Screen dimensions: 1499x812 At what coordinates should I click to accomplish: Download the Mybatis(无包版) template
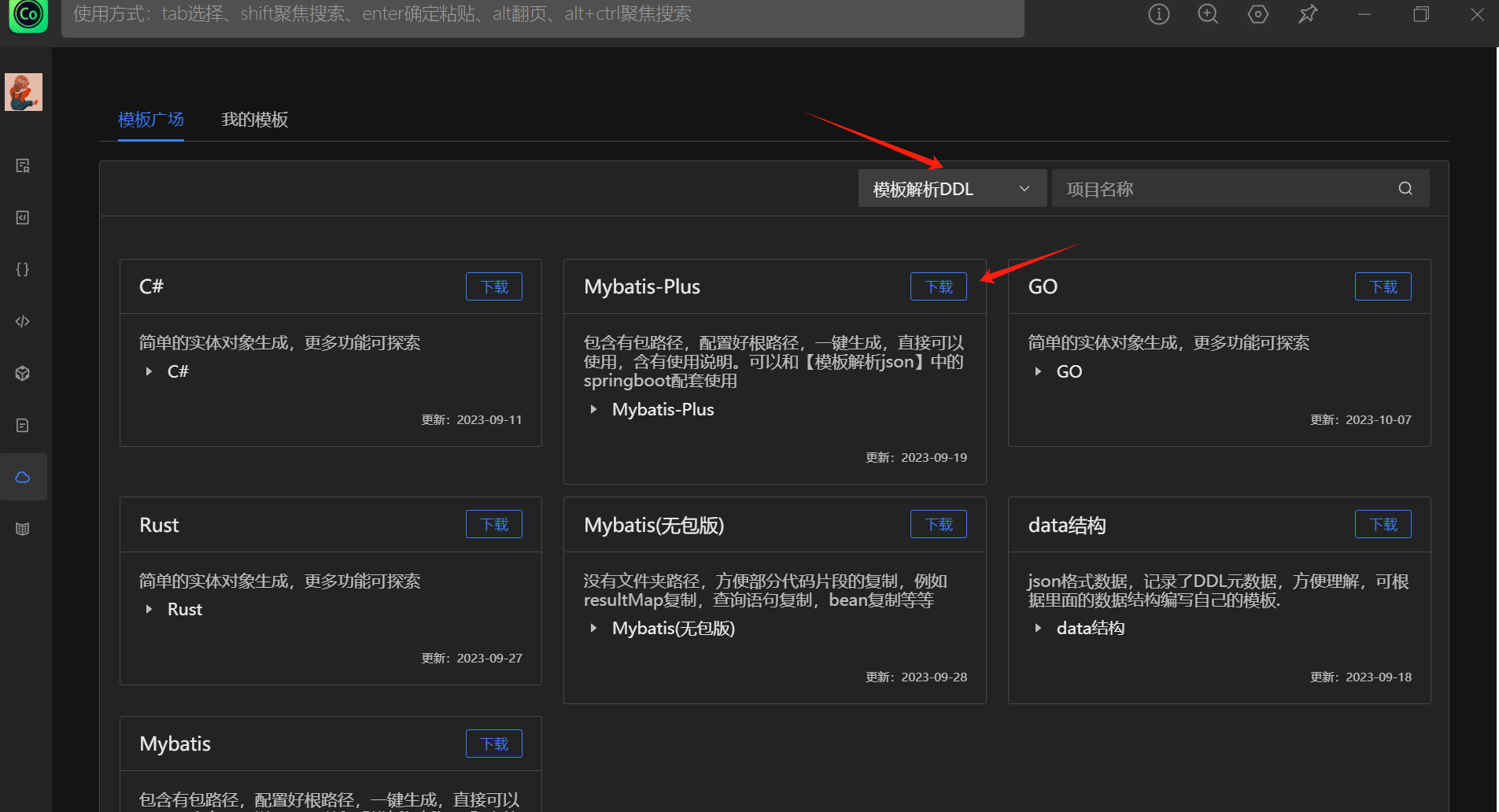pos(939,524)
